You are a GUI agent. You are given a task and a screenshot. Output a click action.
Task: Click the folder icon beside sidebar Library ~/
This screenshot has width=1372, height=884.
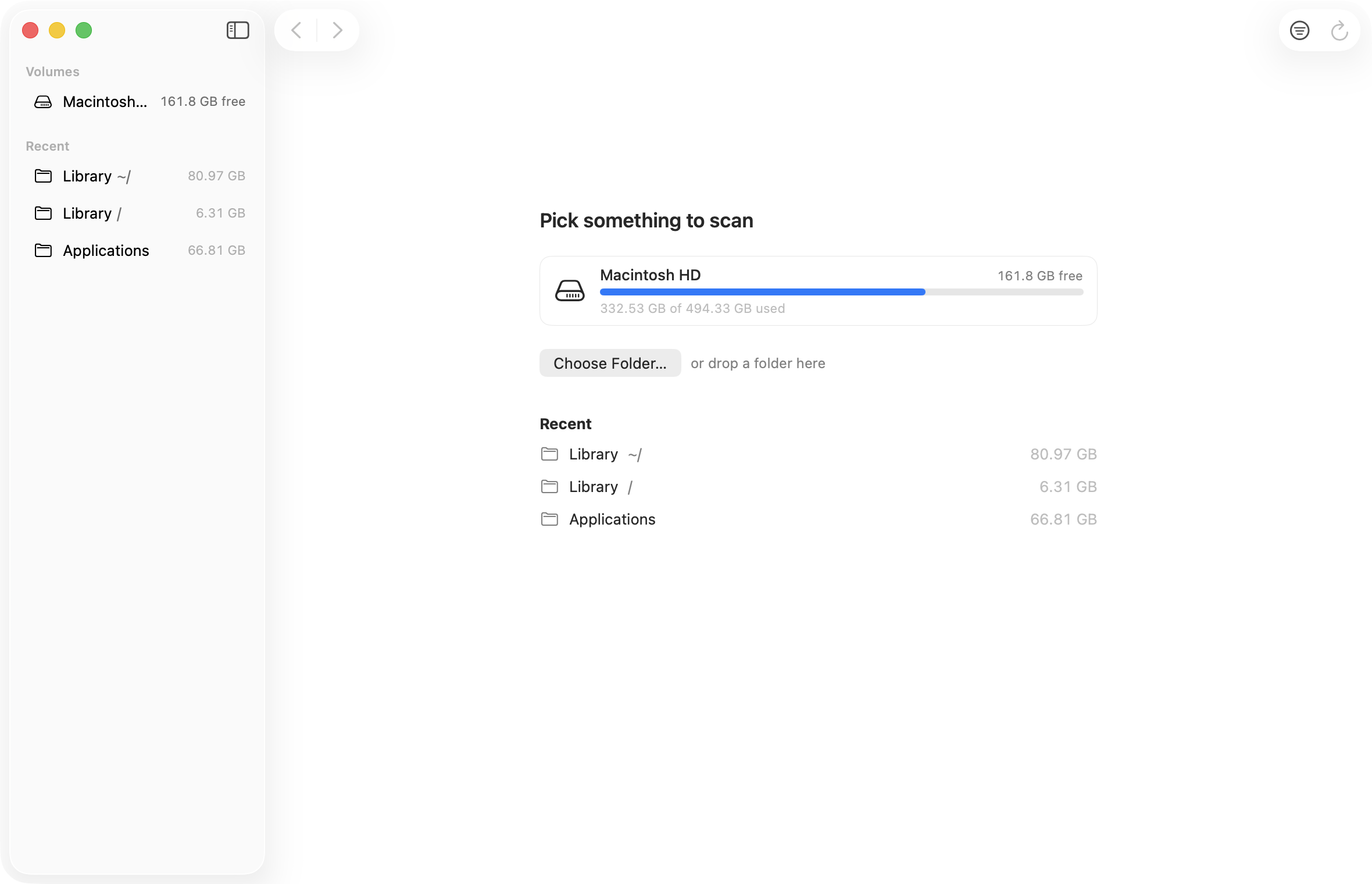(x=43, y=176)
